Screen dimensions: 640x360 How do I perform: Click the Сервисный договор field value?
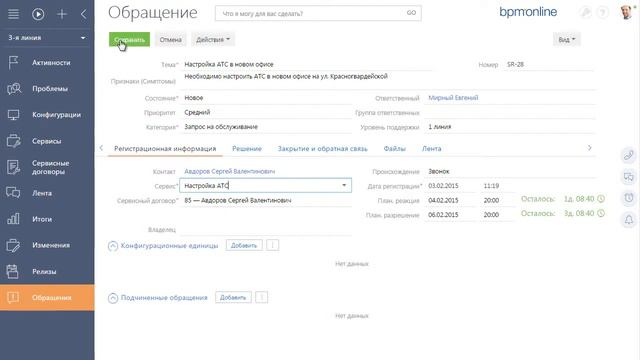tap(238, 200)
